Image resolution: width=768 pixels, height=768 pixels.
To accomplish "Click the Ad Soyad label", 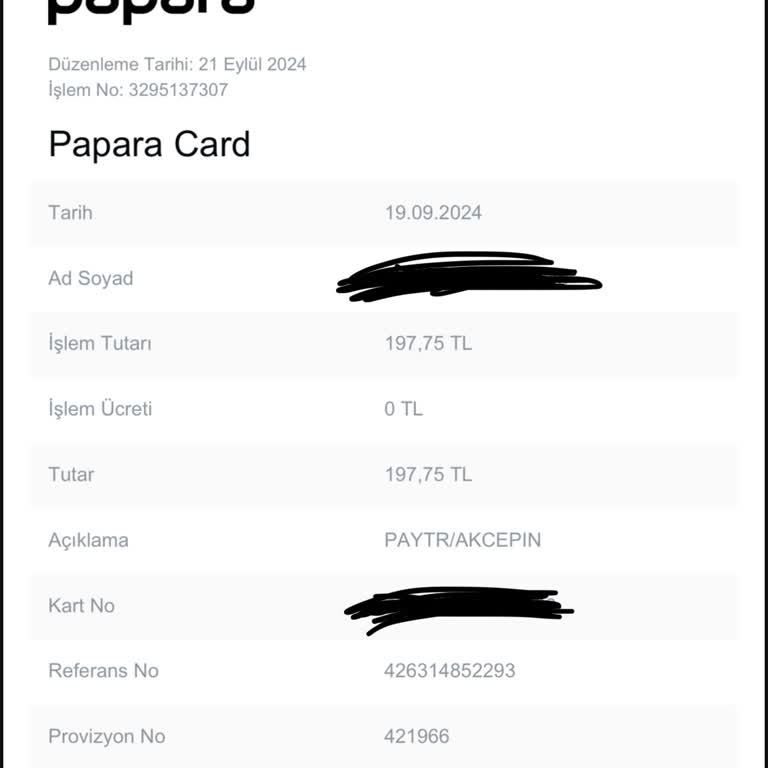I will coord(90,278).
